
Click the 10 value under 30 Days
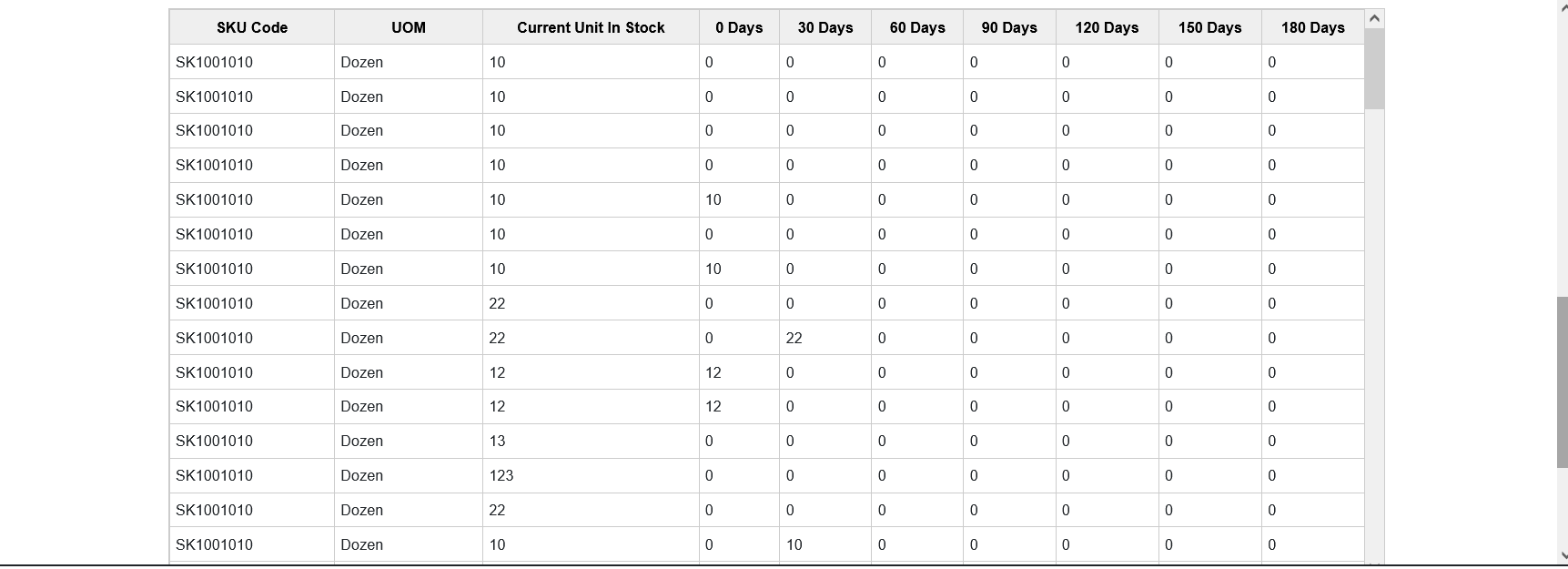click(825, 544)
